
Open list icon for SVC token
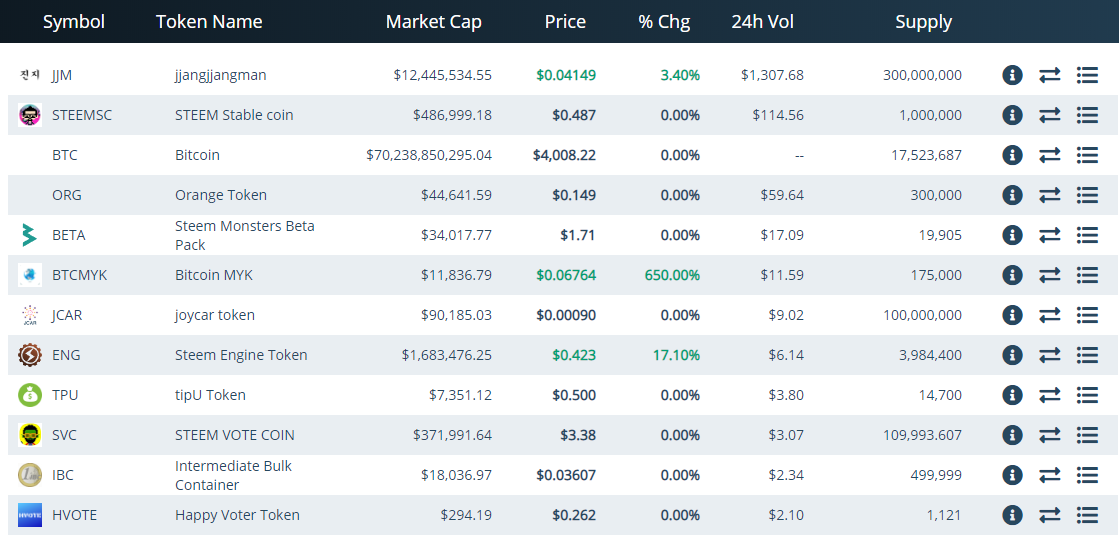1087,434
